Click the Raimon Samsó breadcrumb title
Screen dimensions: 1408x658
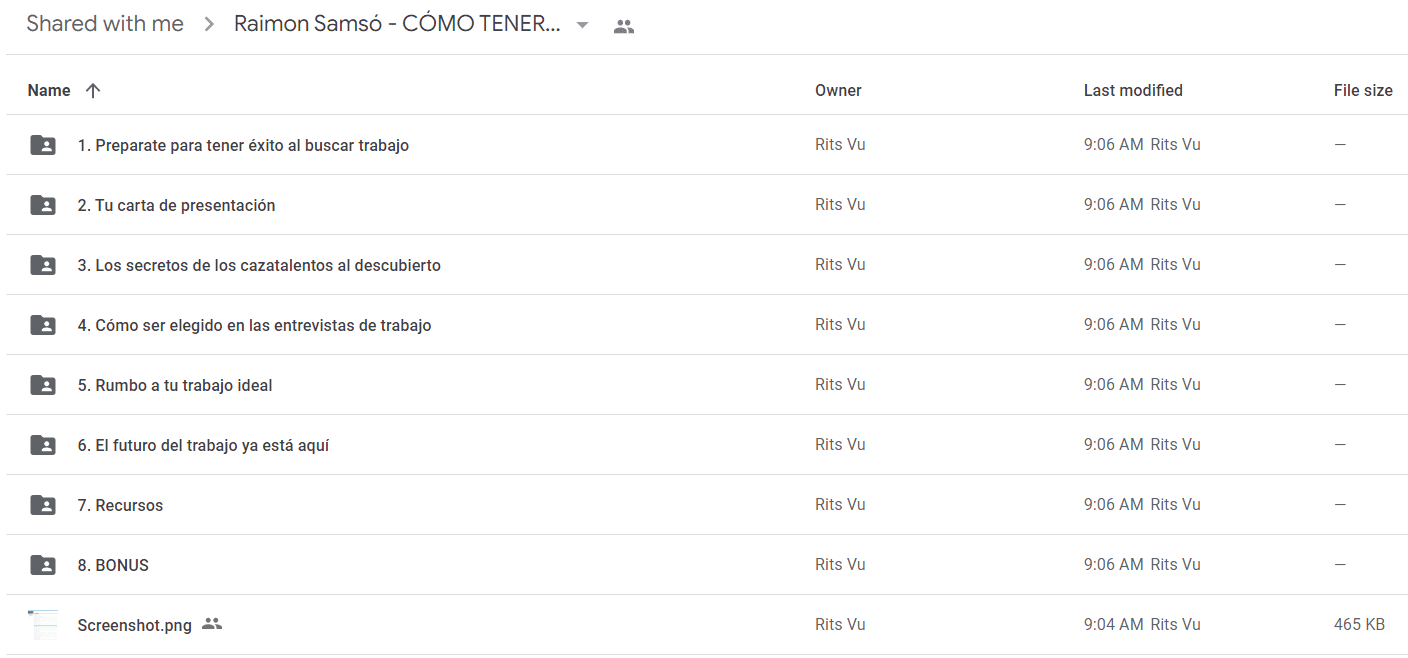(x=397, y=24)
